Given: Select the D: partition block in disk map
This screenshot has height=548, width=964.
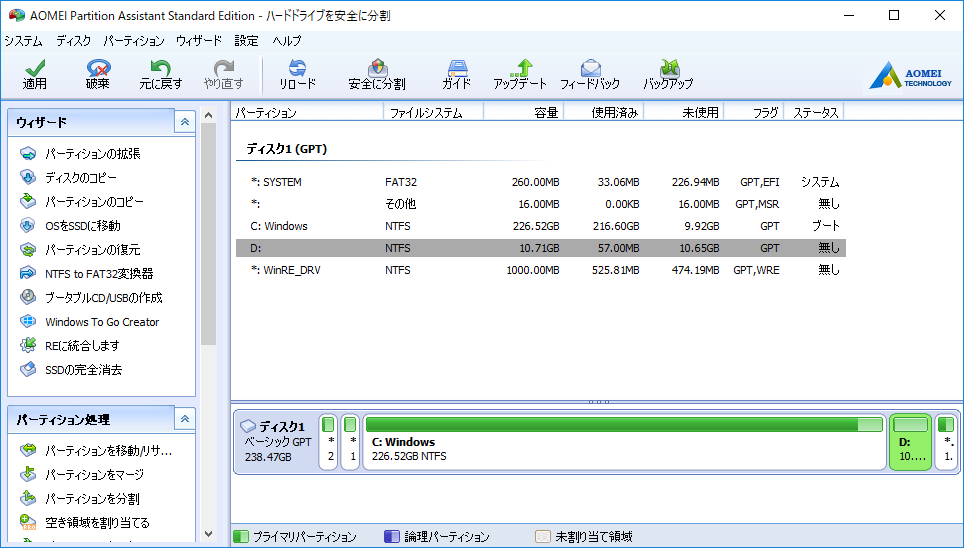Looking at the screenshot, I should tap(911, 442).
